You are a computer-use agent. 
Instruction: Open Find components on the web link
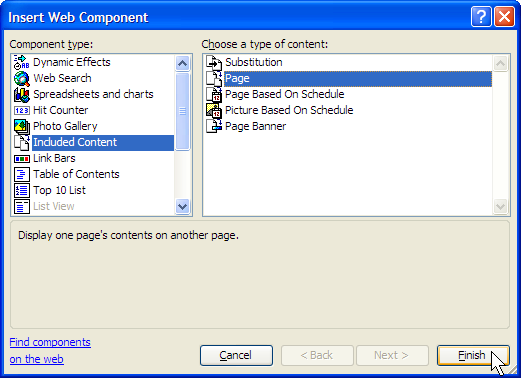coord(50,351)
